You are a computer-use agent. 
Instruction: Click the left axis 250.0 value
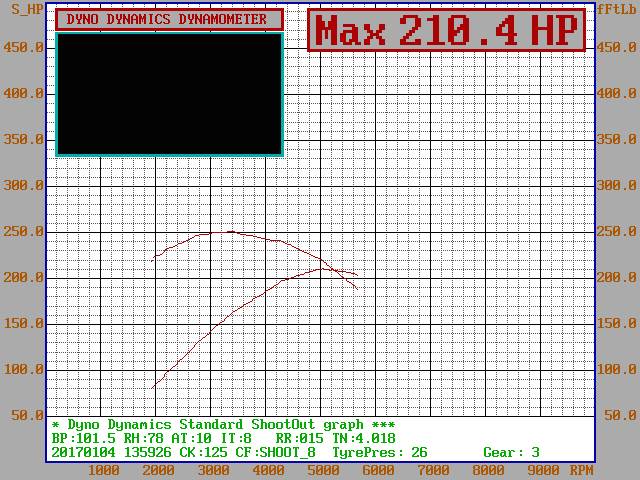pos(23,231)
